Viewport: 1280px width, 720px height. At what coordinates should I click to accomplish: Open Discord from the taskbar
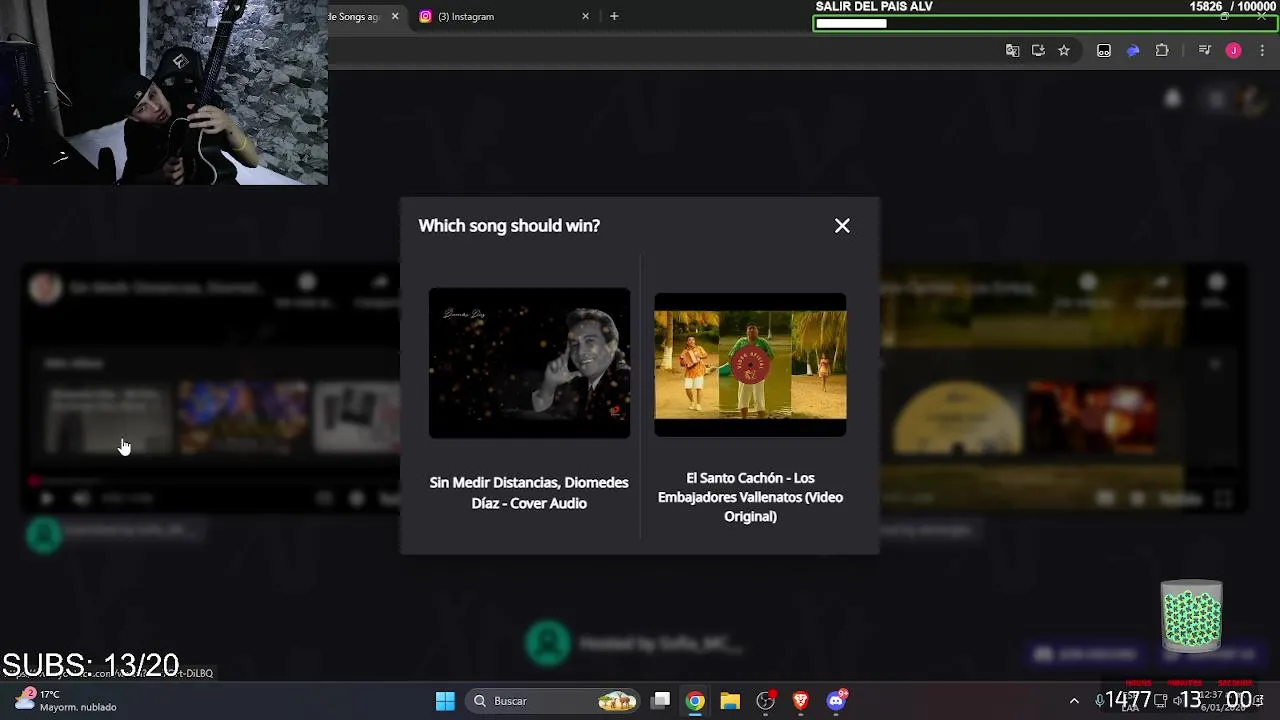pos(837,701)
